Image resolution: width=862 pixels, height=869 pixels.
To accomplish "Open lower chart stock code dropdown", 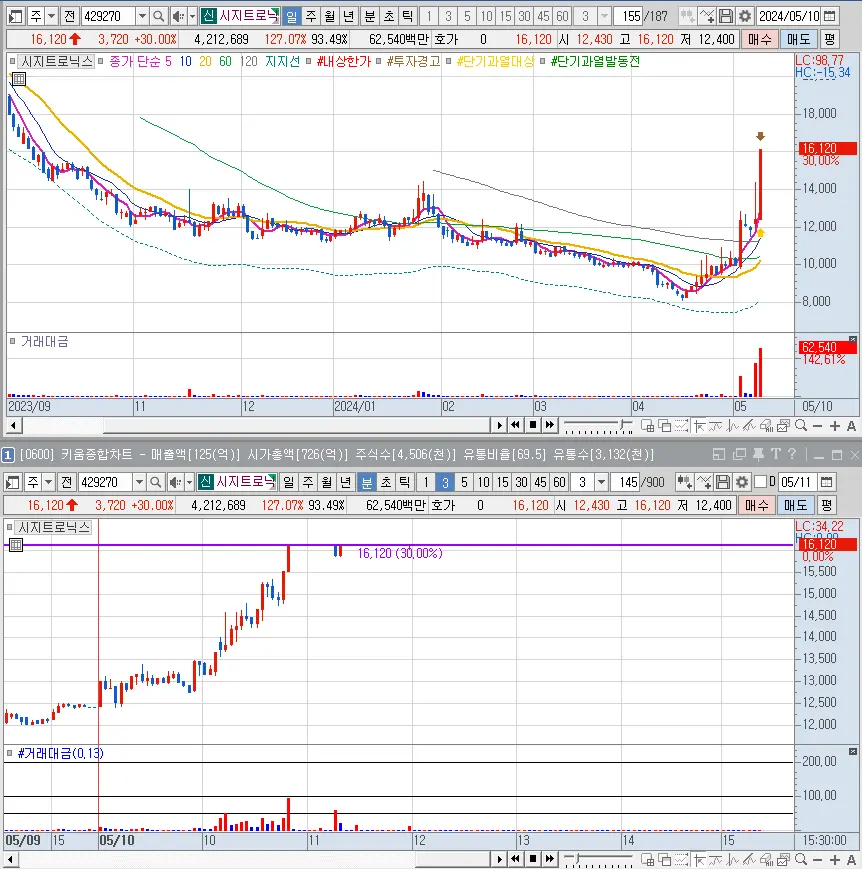I will click(140, 482).
